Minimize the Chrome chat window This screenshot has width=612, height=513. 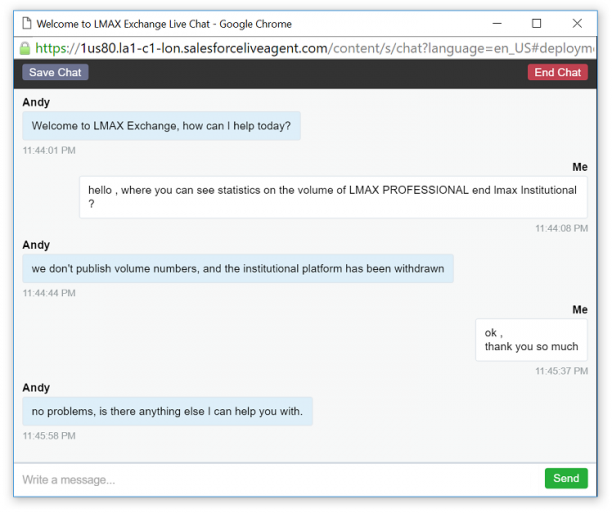click(497, 23)
